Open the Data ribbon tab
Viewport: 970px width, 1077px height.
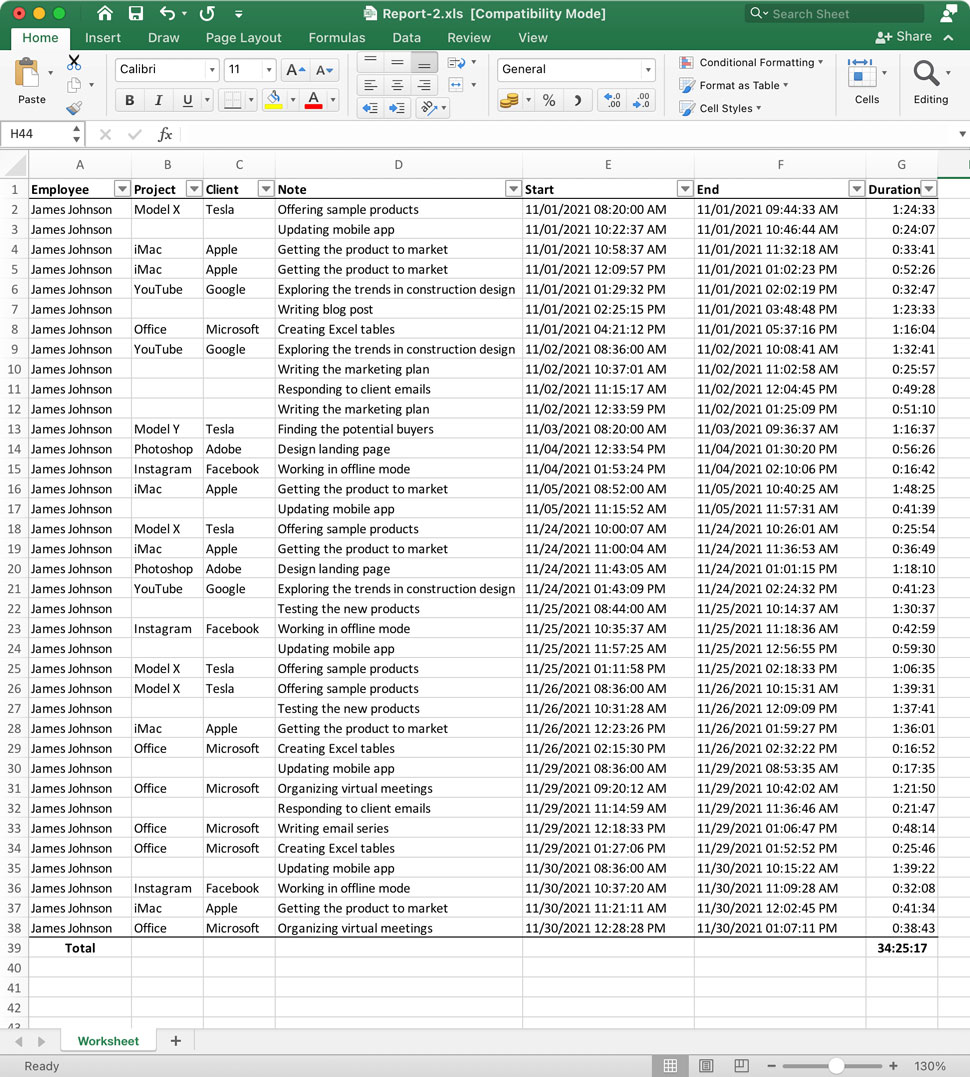(406, 37)
